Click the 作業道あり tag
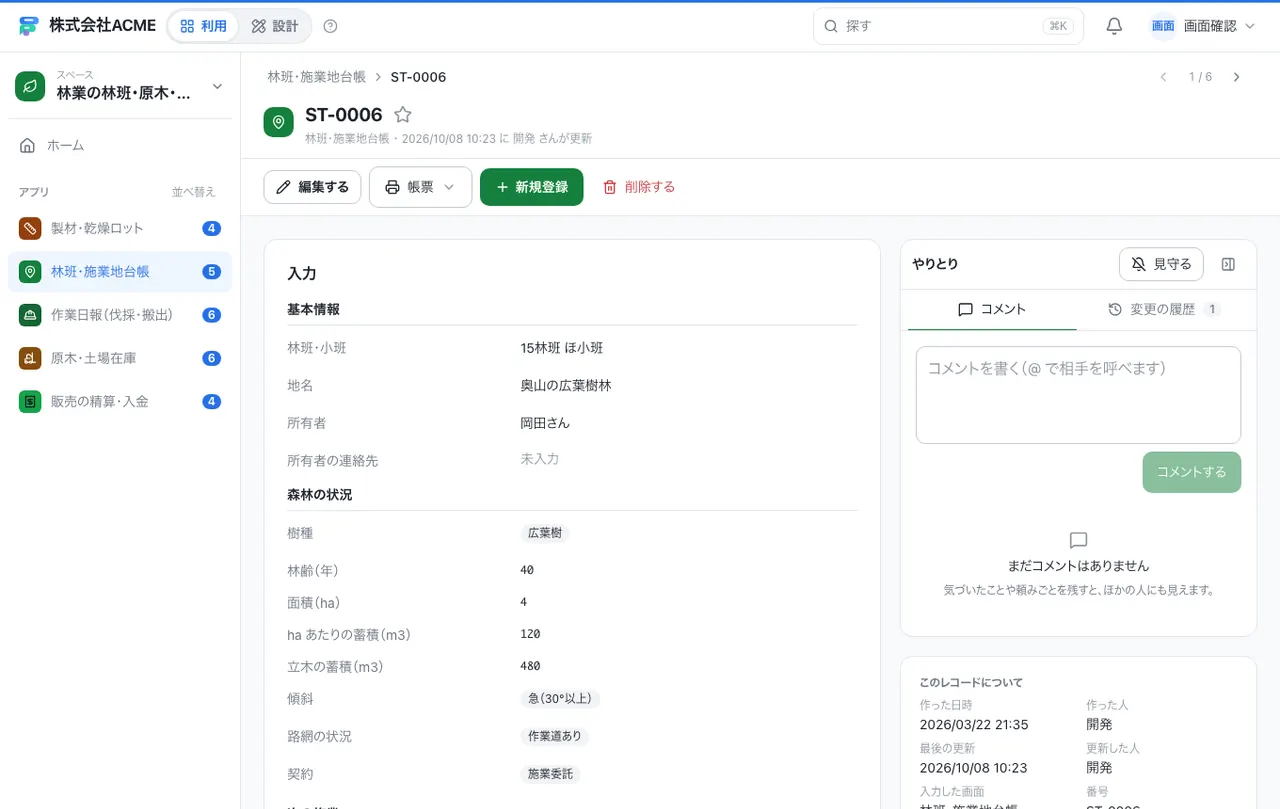 tap(555, 736)
